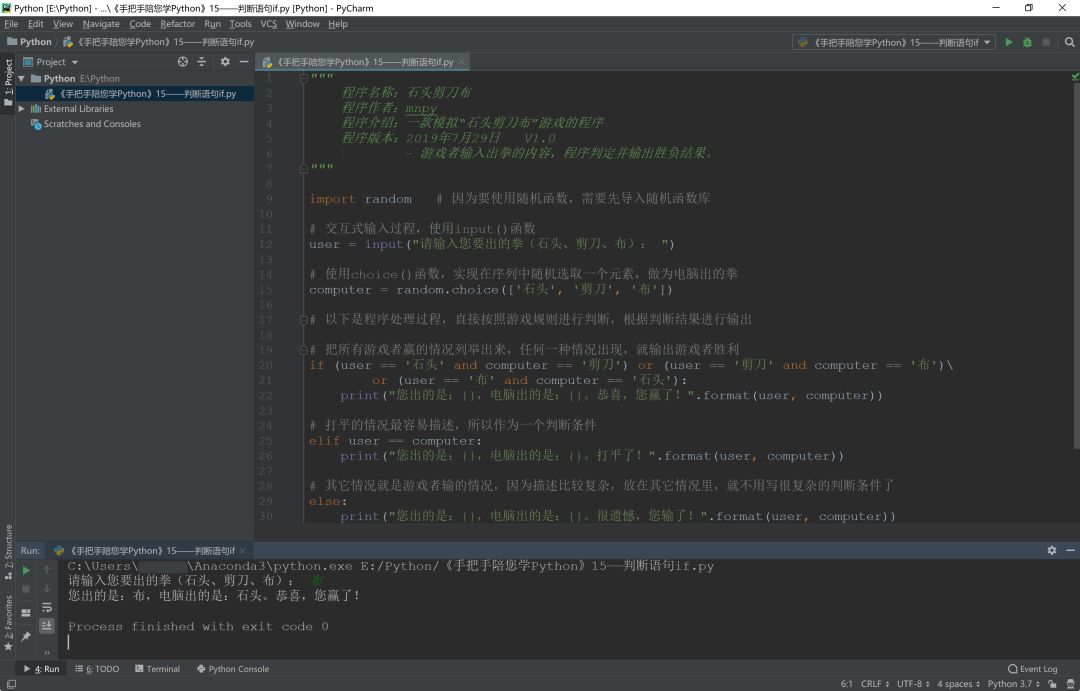Click cursor position 6:1 in status bar
The image size is (1080, 691).
(x=847, y=683)
